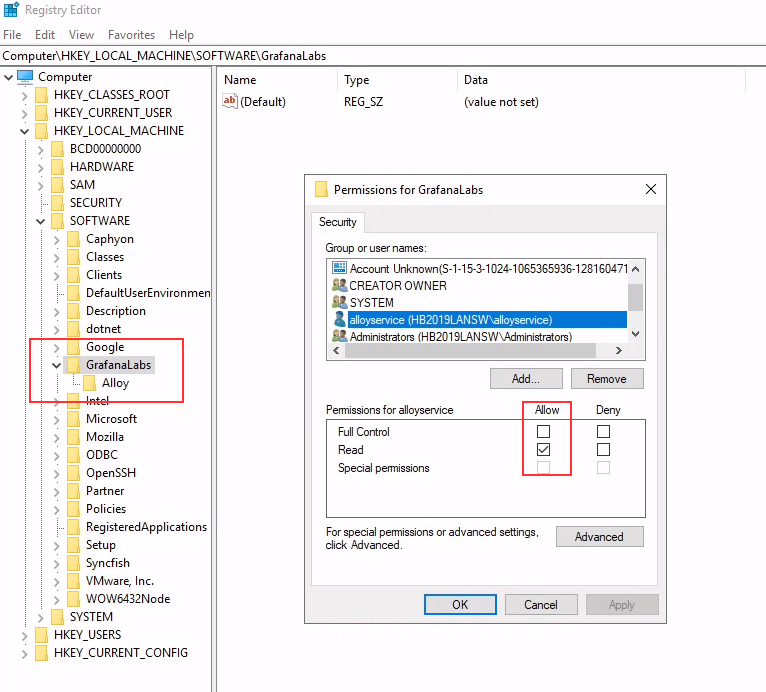This screenshot has height=692, width=766.
Task: Click the SOFTWARE folder icon
Action: (x=58, y=221)
